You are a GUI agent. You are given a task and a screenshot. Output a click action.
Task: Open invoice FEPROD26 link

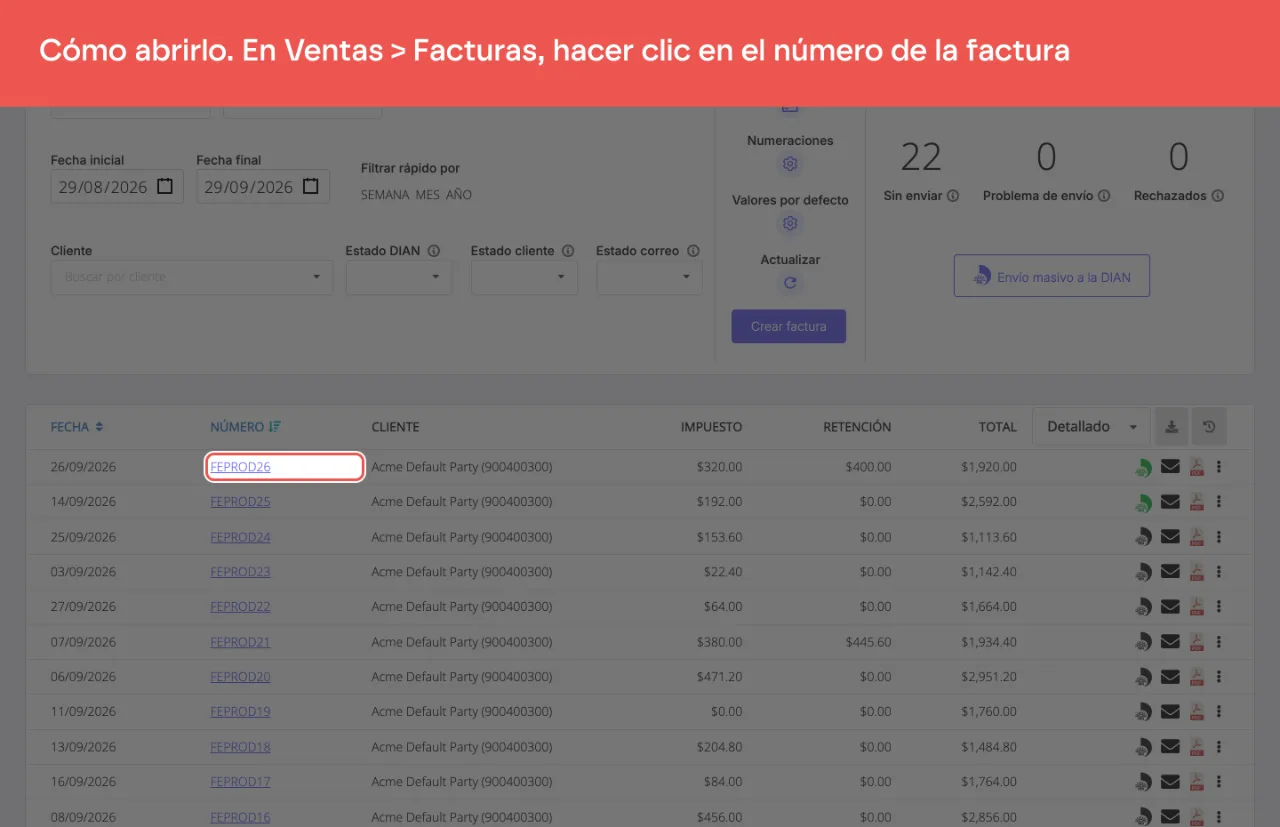(x=240, y=467)
